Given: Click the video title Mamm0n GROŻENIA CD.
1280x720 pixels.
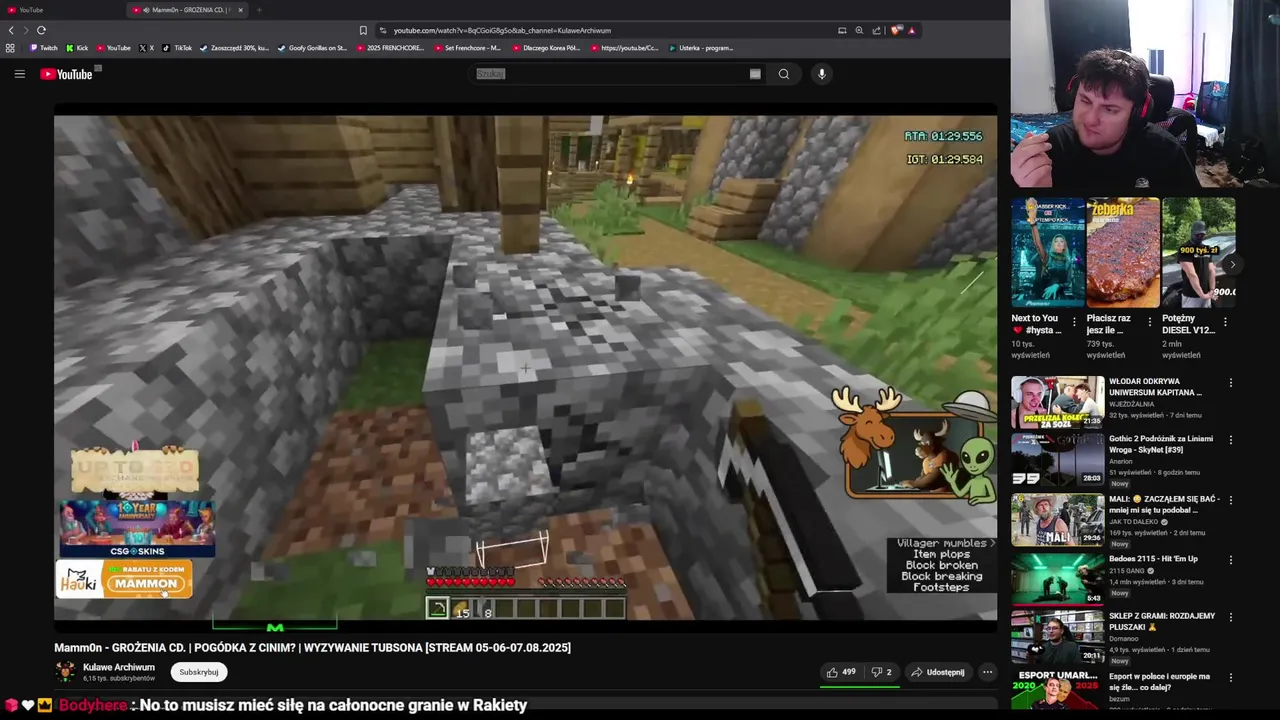Looking at the screenshot, I should [x=312, y=648].
